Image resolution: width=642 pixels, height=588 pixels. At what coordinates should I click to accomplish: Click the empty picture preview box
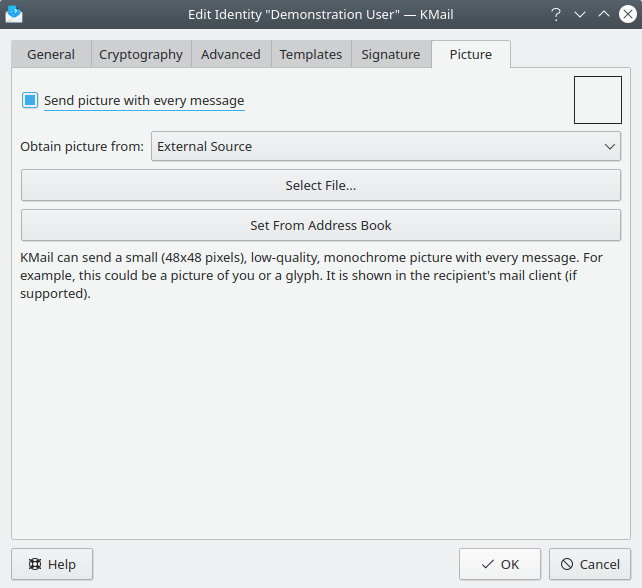click(597, 100)
